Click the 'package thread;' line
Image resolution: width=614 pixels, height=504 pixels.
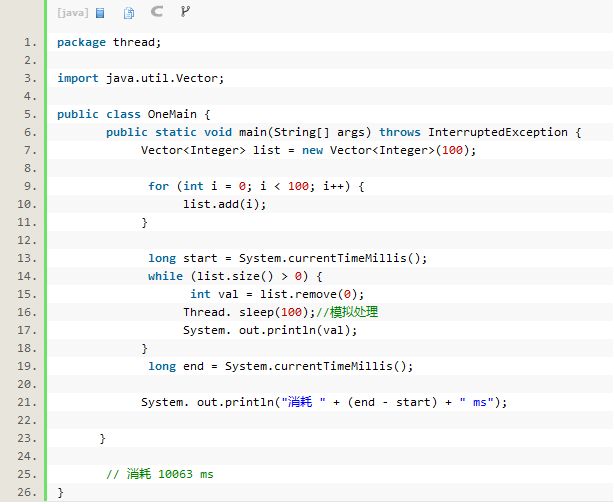[x=109, y=42]
